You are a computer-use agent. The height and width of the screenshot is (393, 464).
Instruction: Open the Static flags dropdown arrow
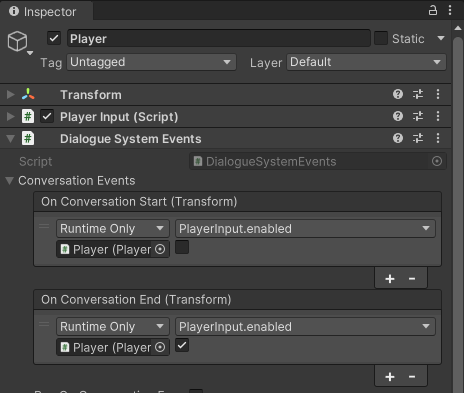pyautogui.click(x=441, y=38)
